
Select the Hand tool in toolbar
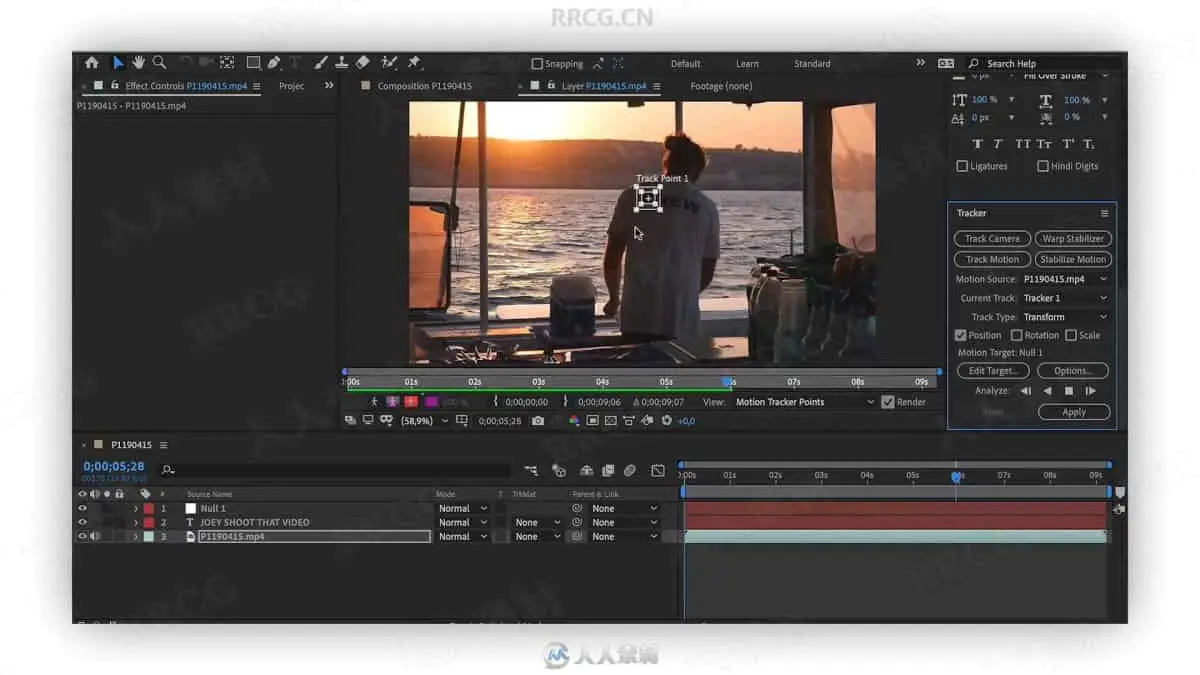pos(139,63)
